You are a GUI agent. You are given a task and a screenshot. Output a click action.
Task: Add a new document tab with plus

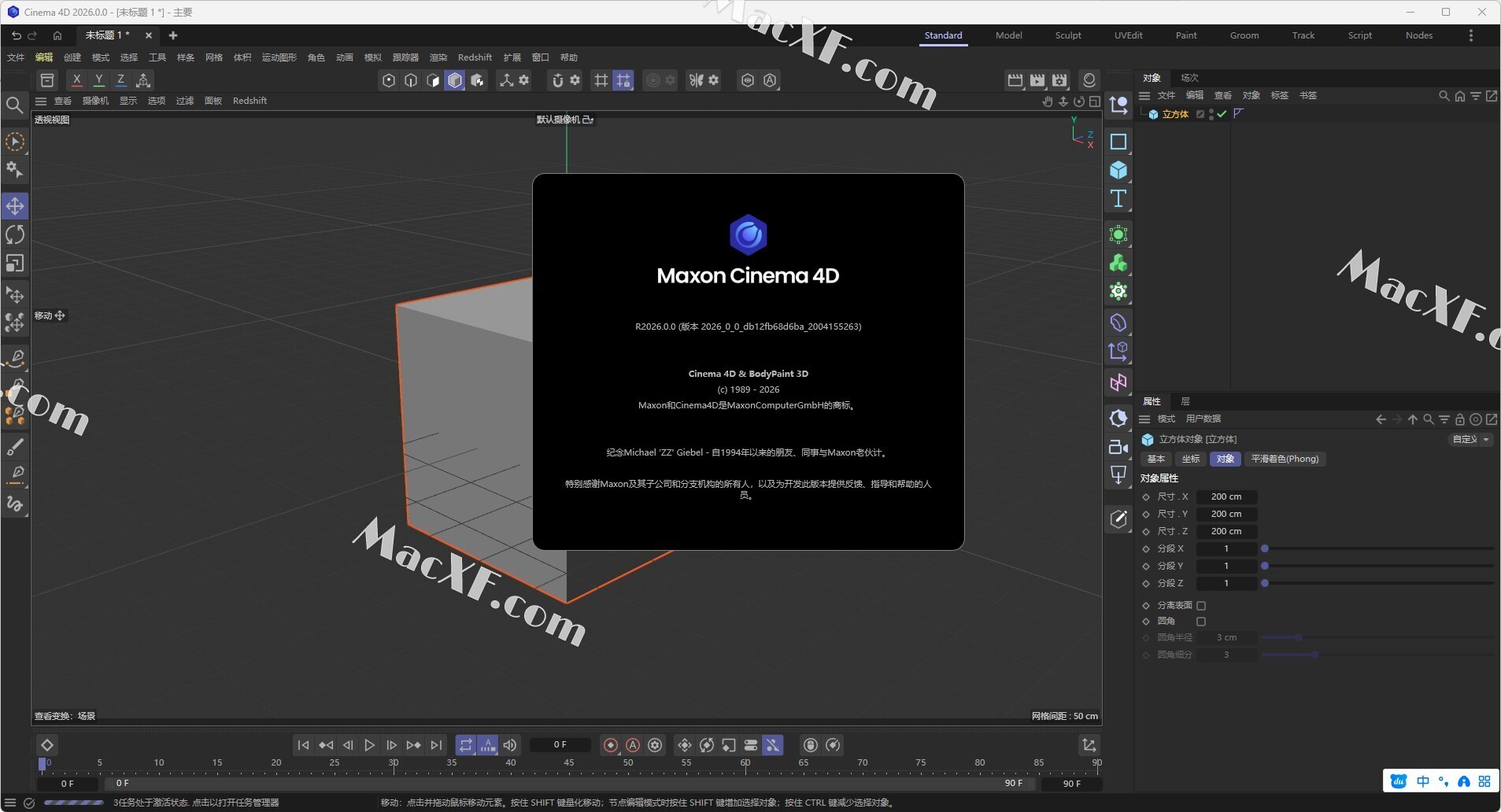[173, 35]
